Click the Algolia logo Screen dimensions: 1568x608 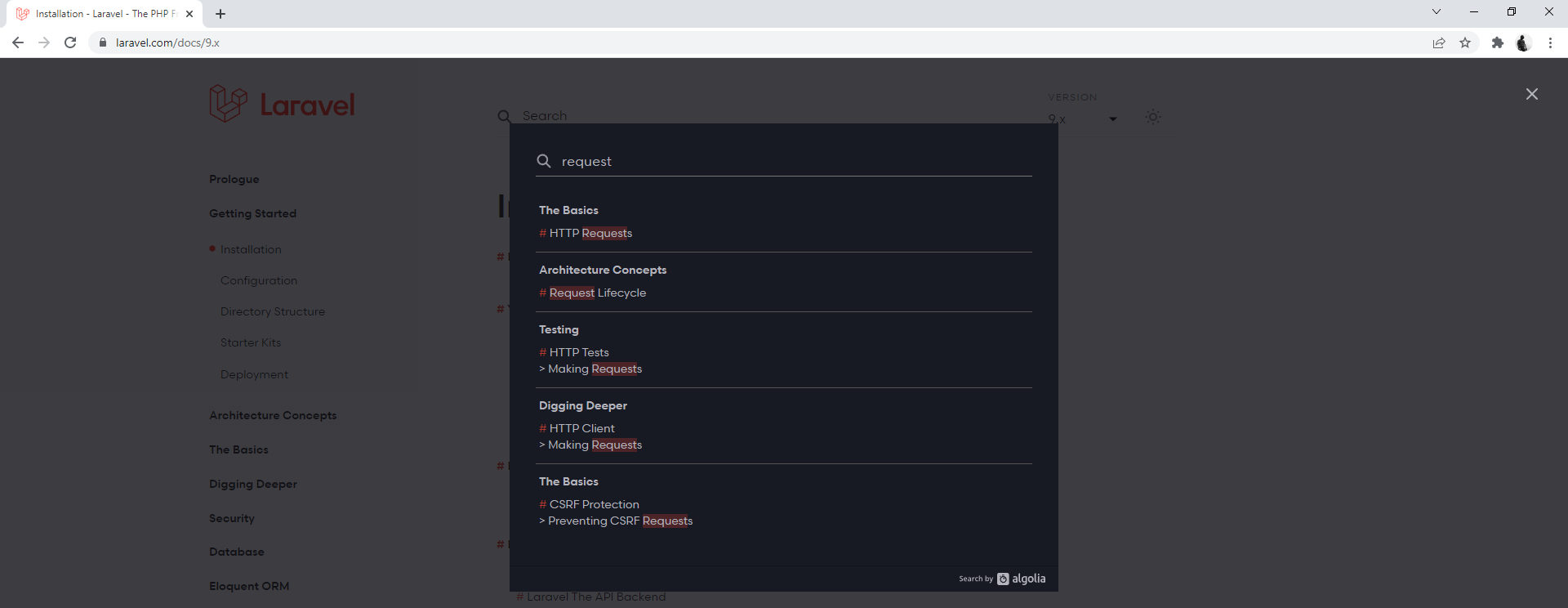1021,579
